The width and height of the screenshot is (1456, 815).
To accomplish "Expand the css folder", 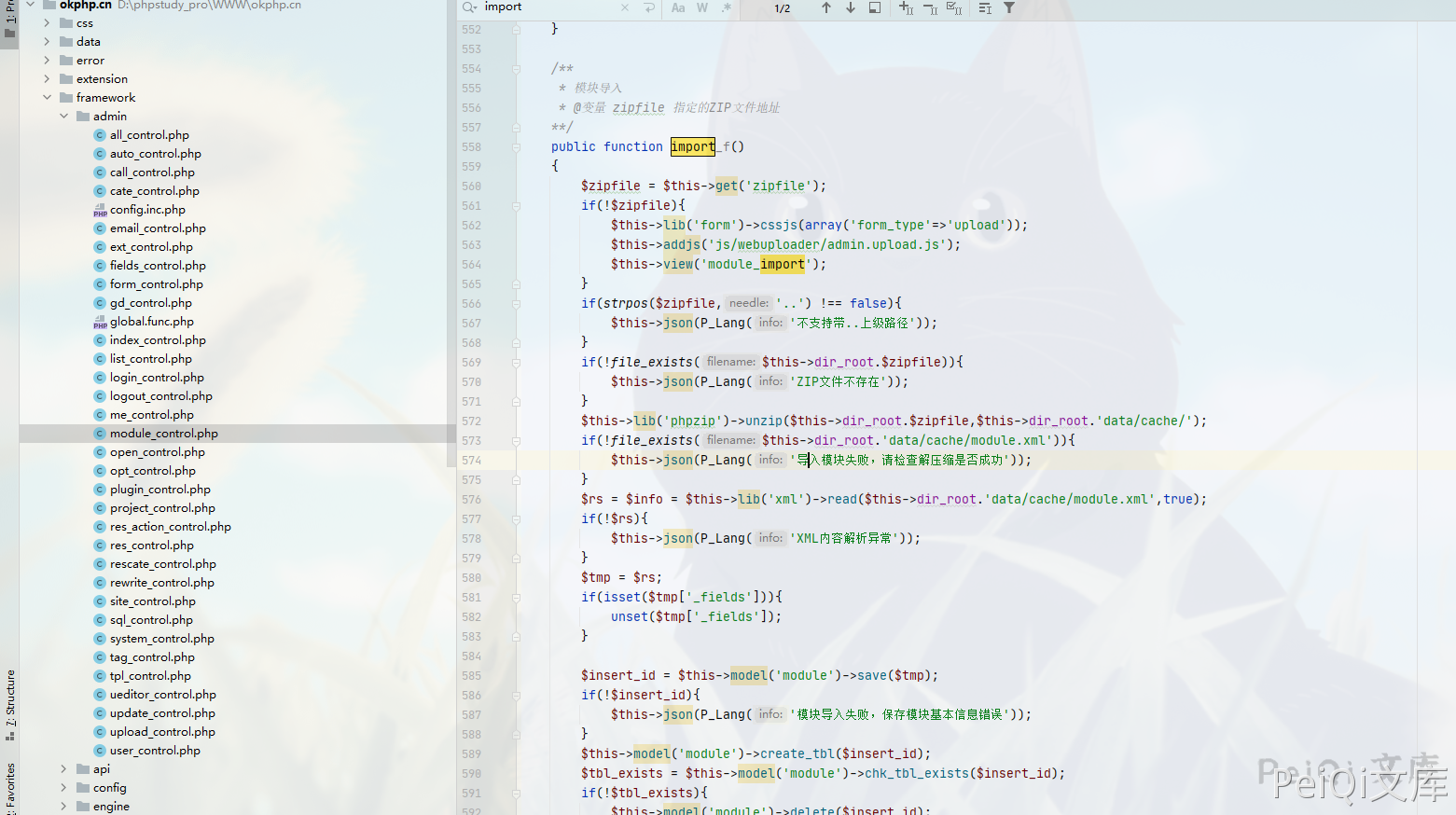I will 47,23.
